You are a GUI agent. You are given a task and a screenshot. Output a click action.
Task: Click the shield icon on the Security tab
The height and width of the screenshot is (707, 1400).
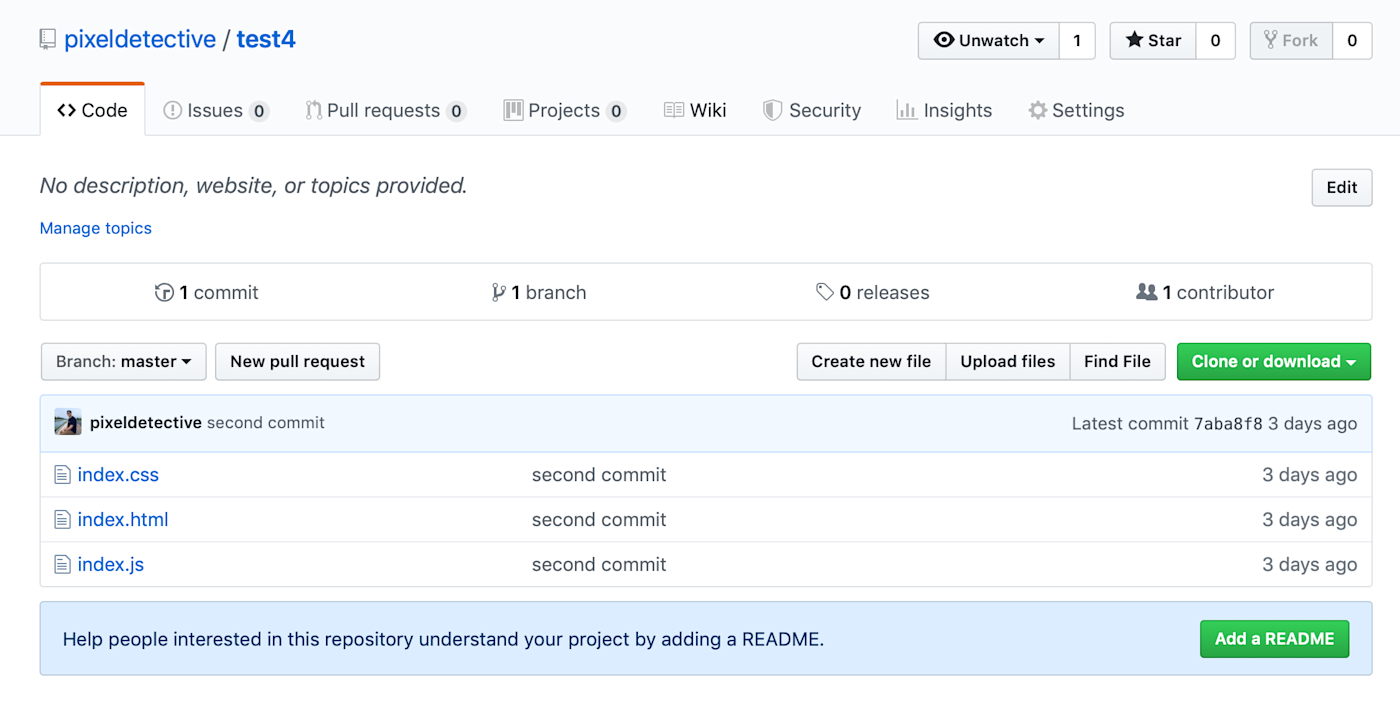772,110
